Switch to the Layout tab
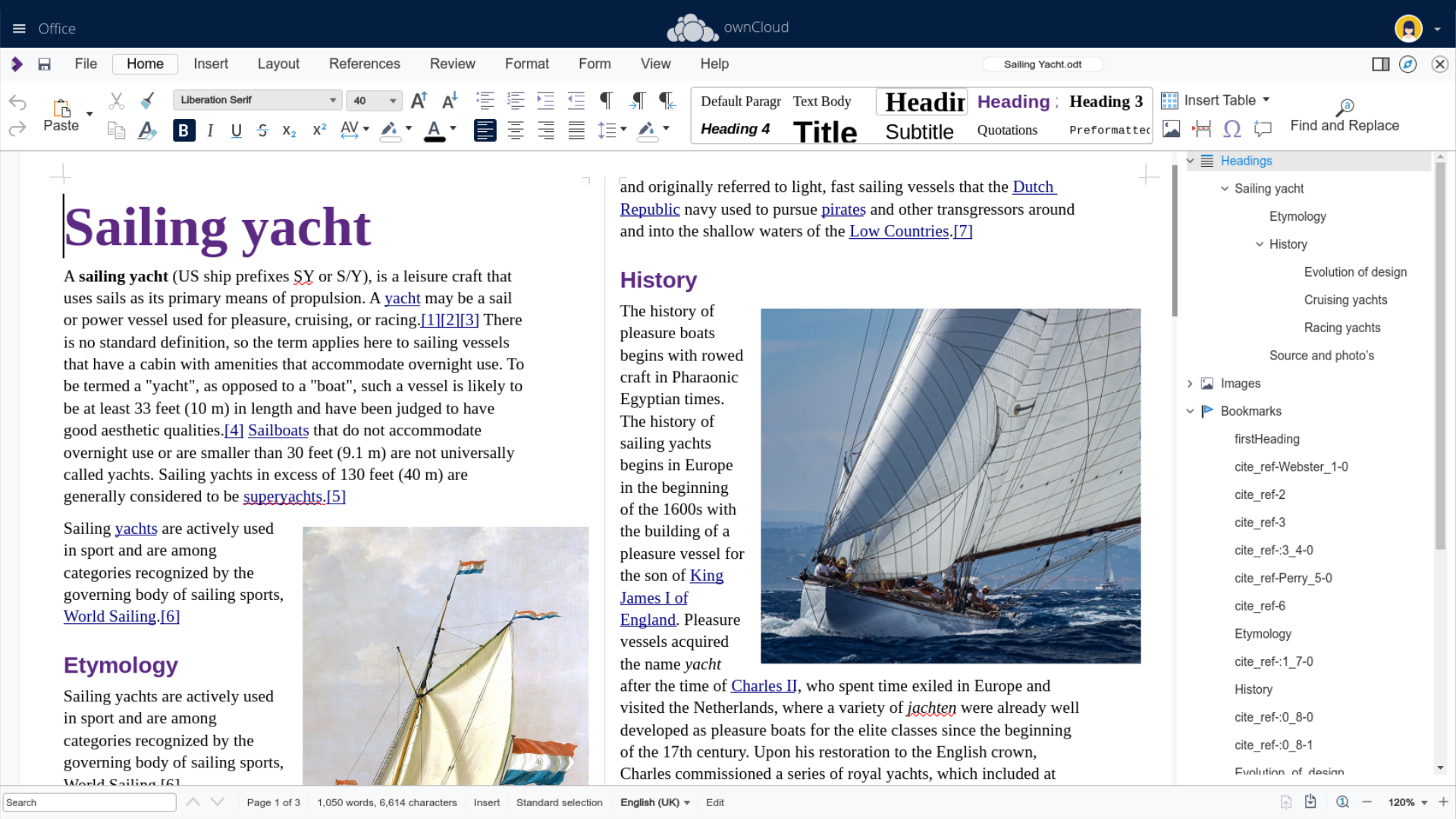This screenshot has height=819, width=1456. (x=278, y=64)
